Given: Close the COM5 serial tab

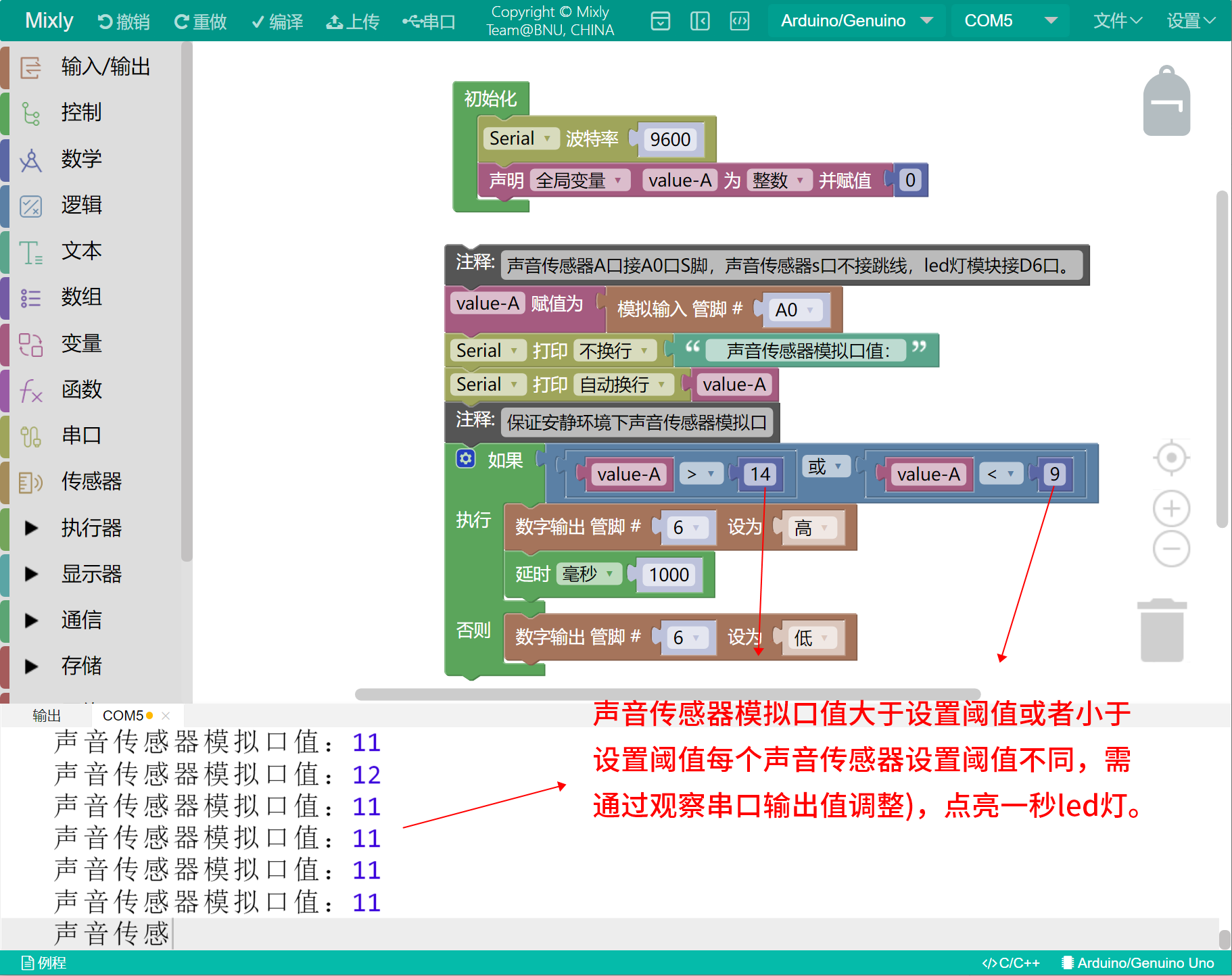Looking at the screenshot, I should (166, 715).
